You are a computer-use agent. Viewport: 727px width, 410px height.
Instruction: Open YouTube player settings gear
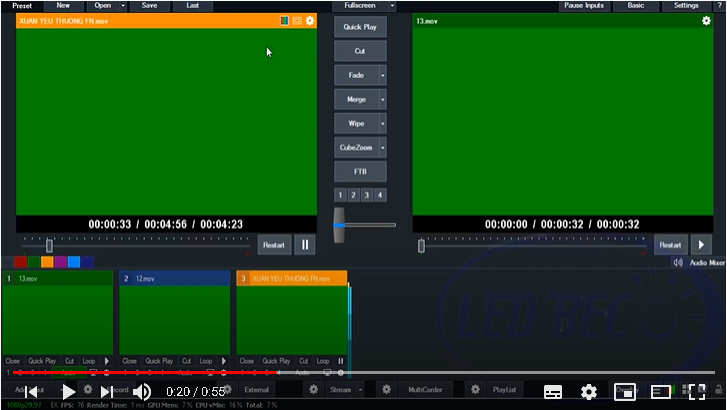[589, 391]
